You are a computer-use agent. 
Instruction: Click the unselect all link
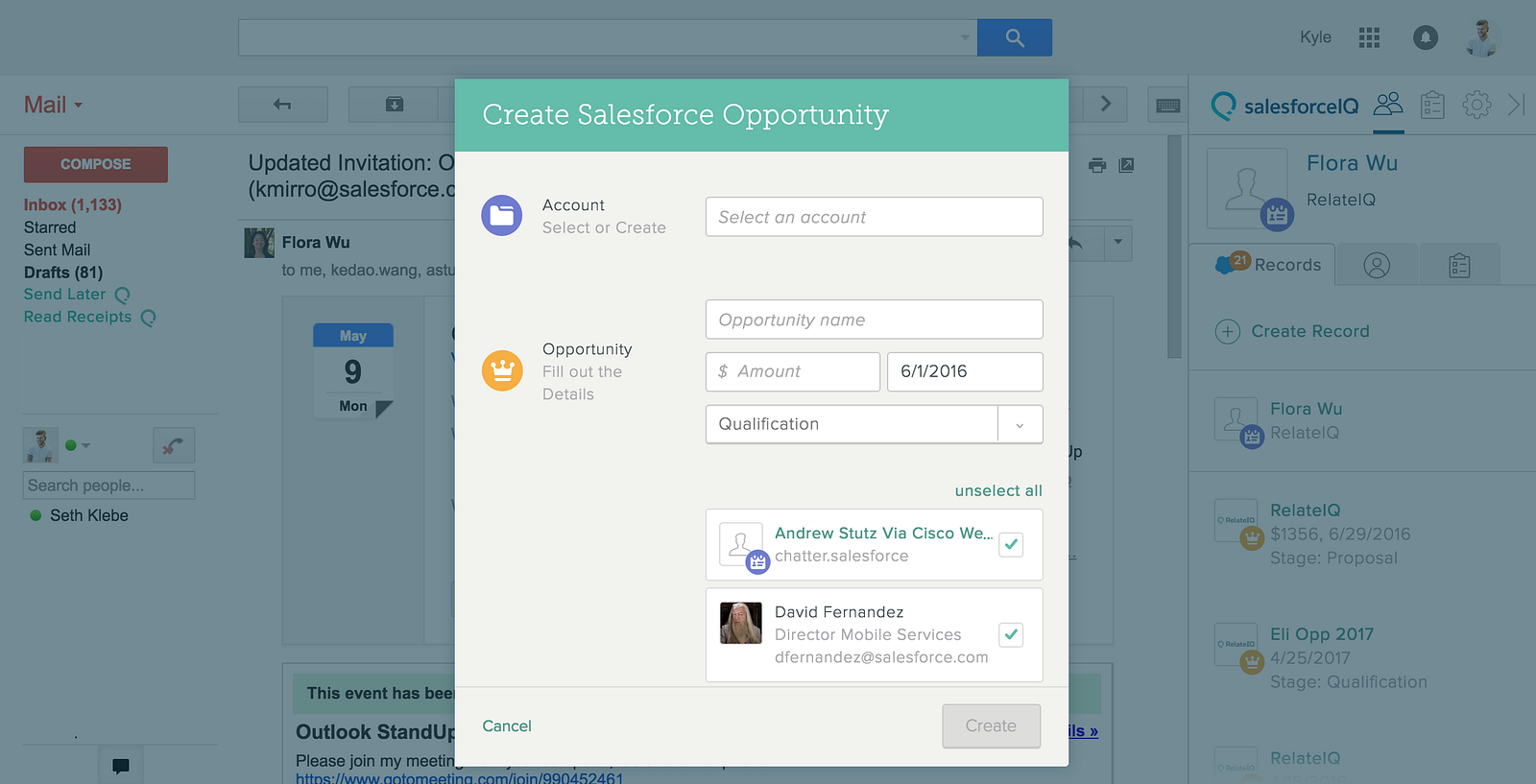pyautogui.click(x=998, y=490)
